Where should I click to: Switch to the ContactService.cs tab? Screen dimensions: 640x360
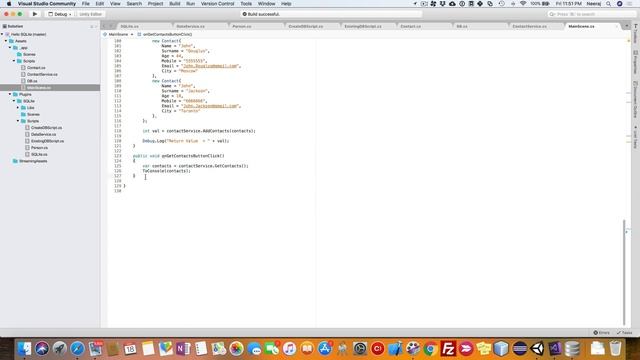[x=529, y=26]
